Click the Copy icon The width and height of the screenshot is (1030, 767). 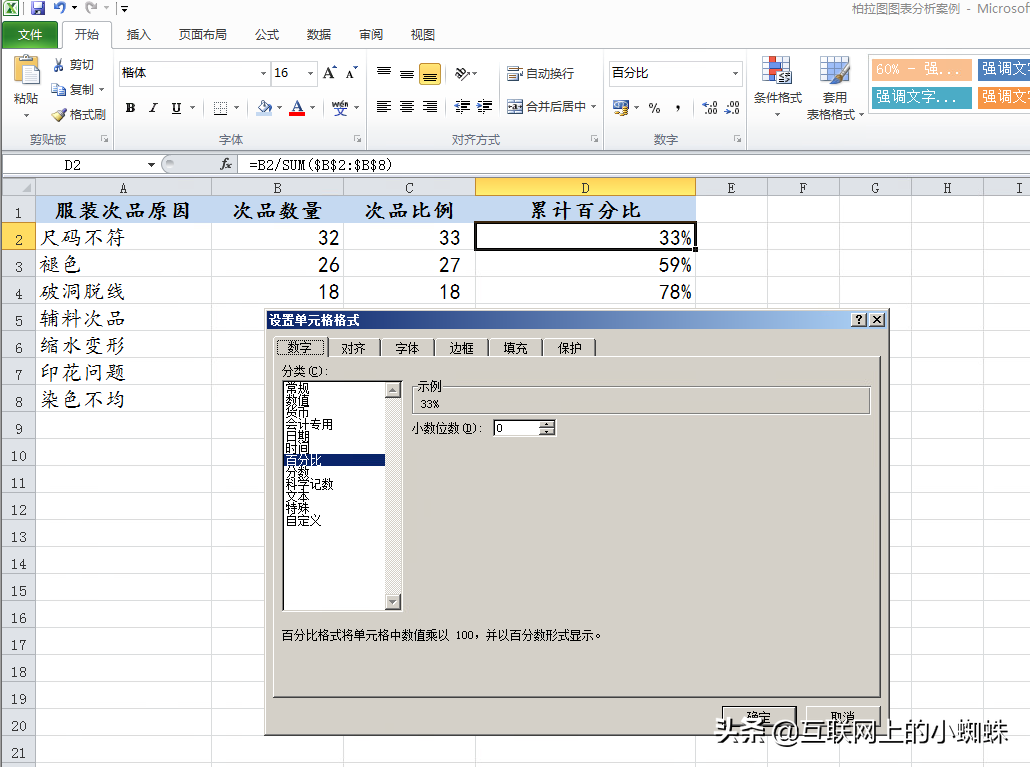tap(59, 89)
